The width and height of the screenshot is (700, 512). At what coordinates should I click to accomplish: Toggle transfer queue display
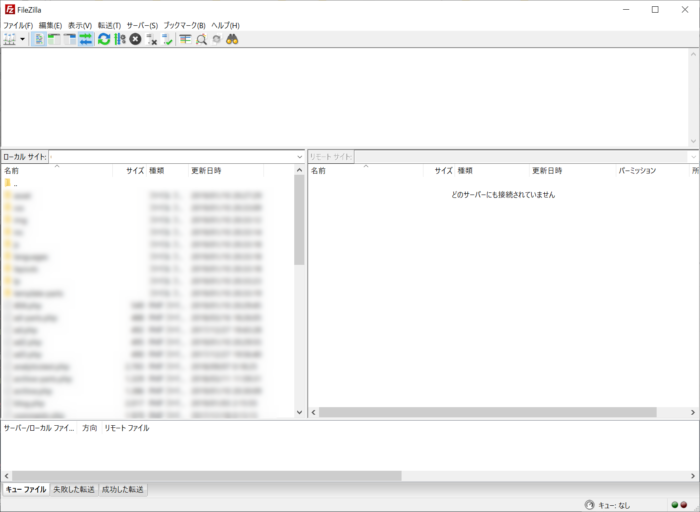[x=86, y=39]
